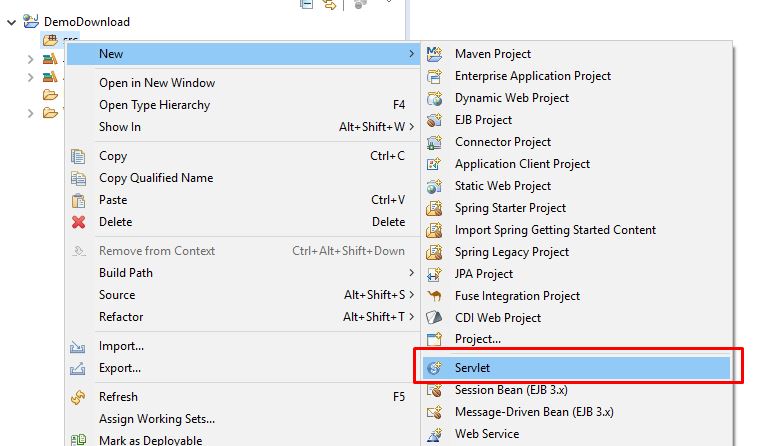Click the Maven Project icon

click(x=434, y=54)
